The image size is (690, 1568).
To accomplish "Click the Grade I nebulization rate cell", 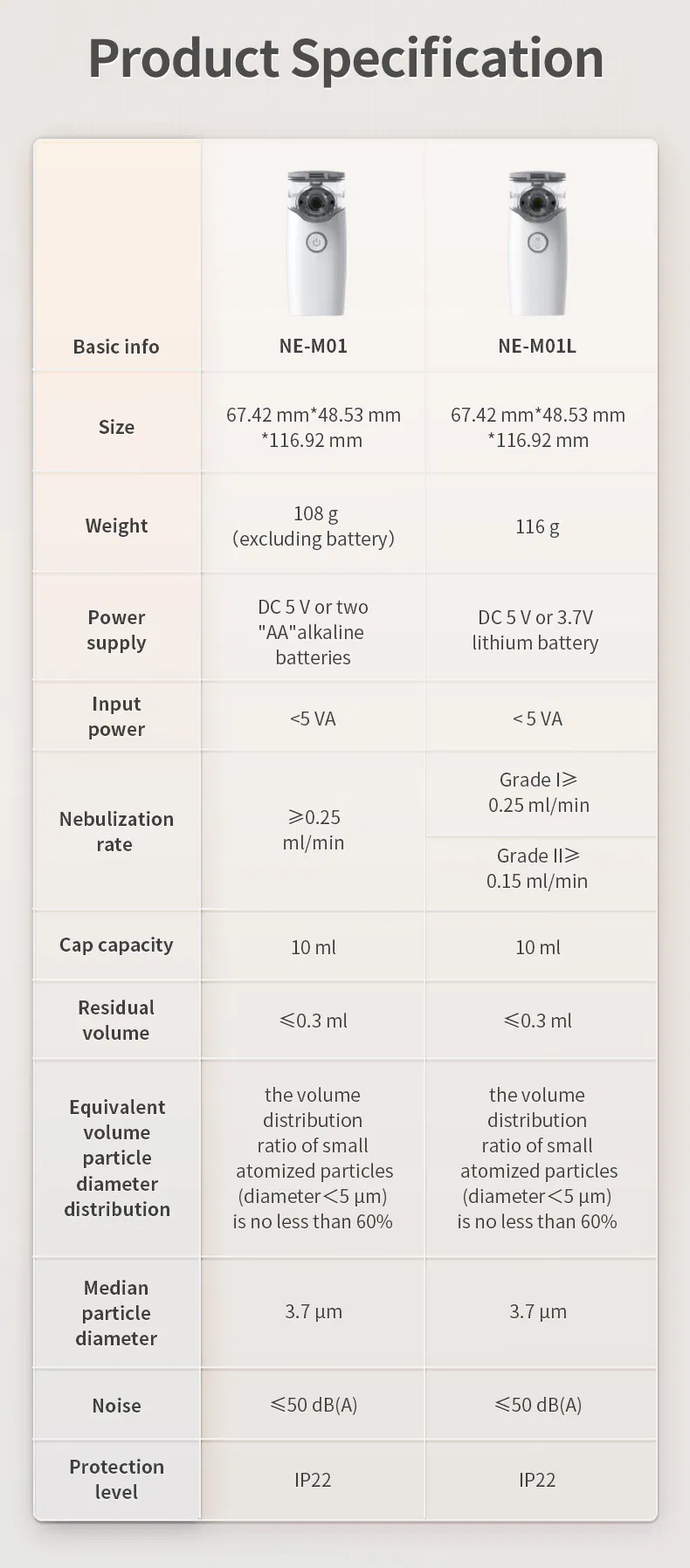I will [x=539, y=792].
